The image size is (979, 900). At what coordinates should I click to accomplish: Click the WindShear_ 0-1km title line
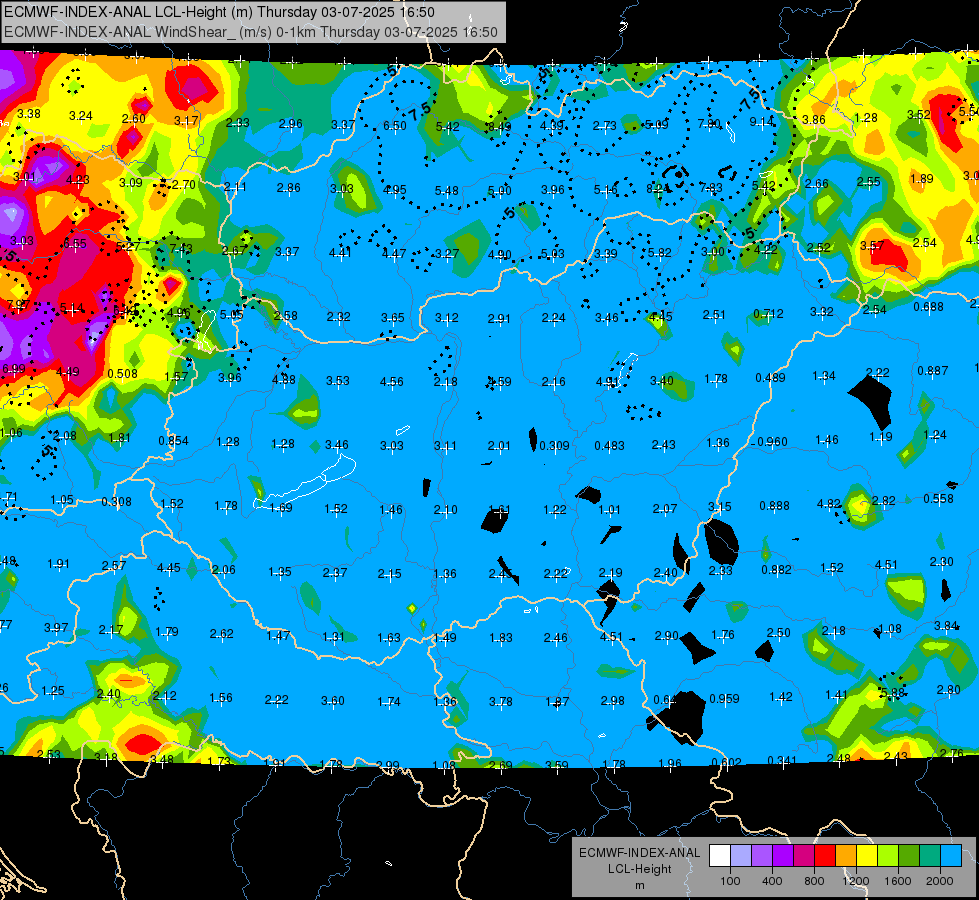[251, 32]
